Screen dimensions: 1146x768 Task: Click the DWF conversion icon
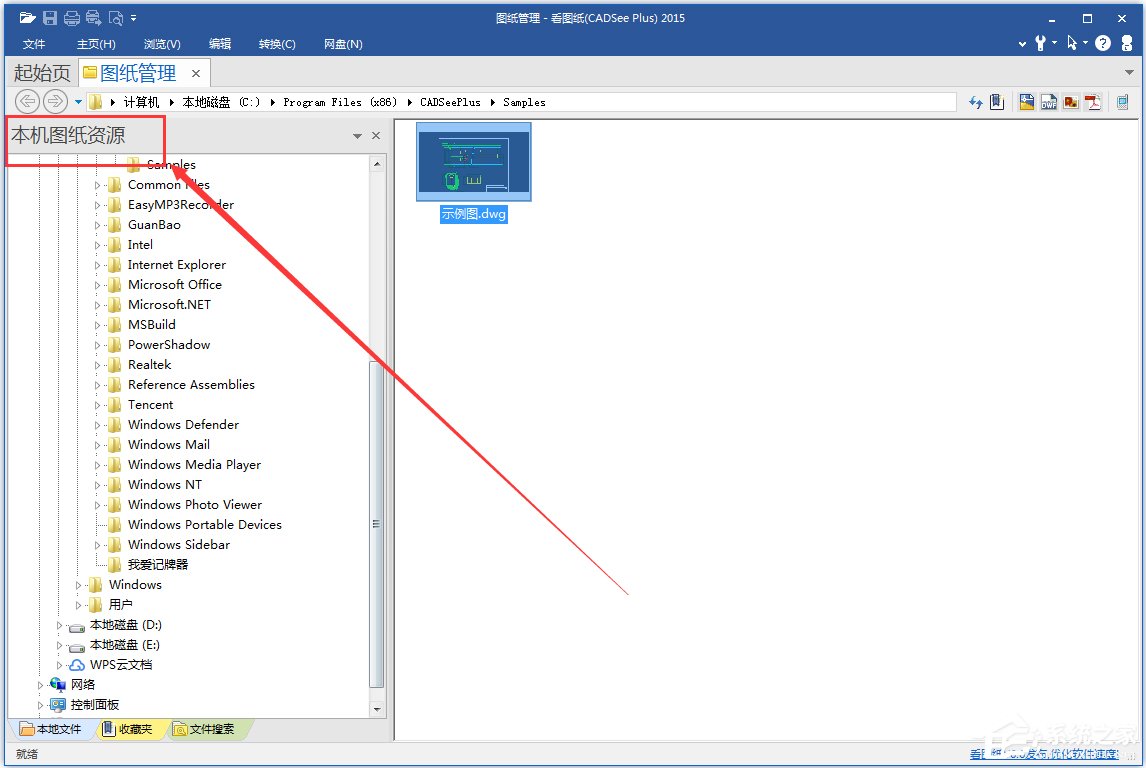[1049, 102]
